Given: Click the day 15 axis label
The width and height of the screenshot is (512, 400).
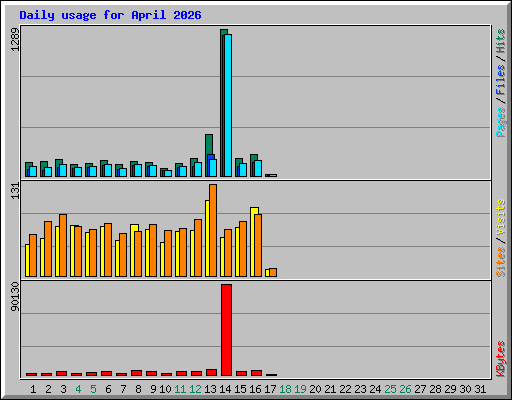Looking at the screenshot, I should [240, 389].
